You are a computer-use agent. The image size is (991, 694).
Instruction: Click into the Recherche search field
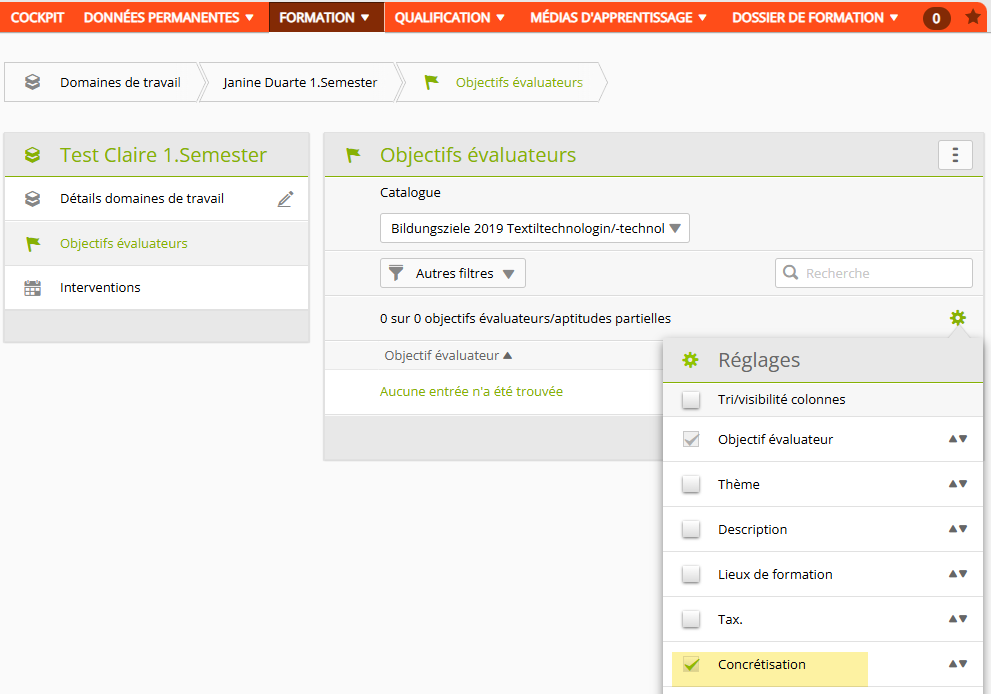873,273
